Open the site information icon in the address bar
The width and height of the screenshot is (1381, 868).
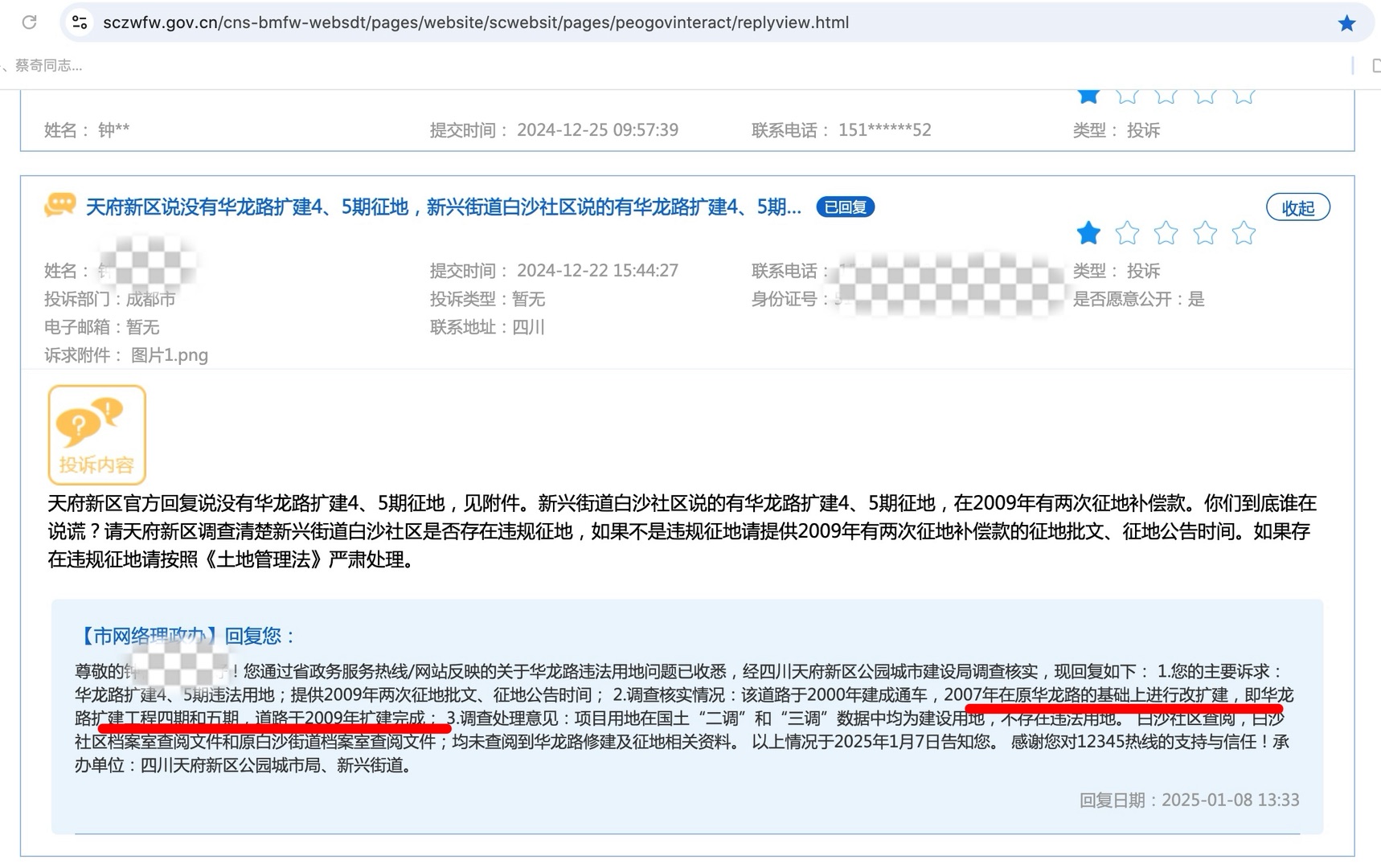click(x=80, y=23)
